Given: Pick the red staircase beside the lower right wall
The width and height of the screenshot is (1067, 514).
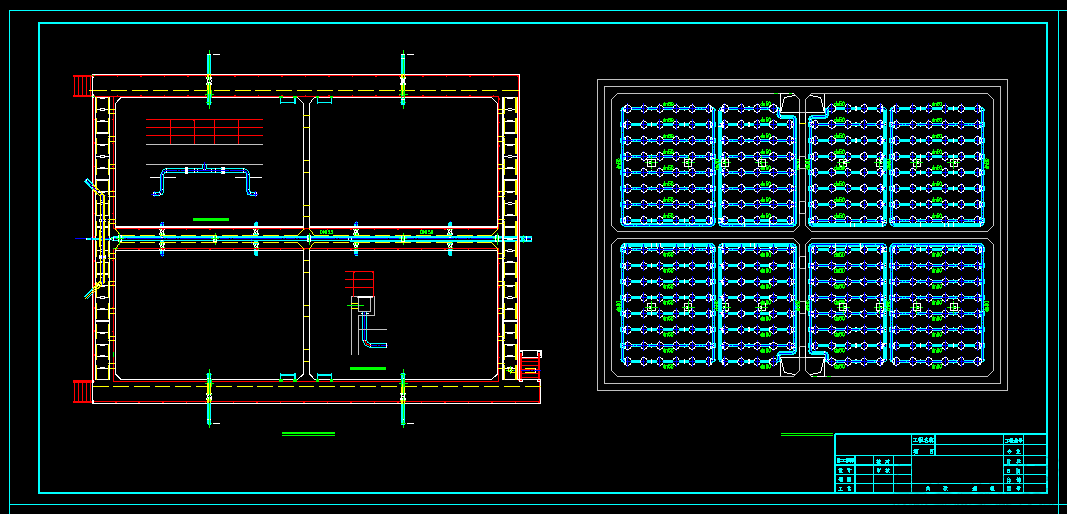Looking at the screenshot, I should [x=529, y=366].
